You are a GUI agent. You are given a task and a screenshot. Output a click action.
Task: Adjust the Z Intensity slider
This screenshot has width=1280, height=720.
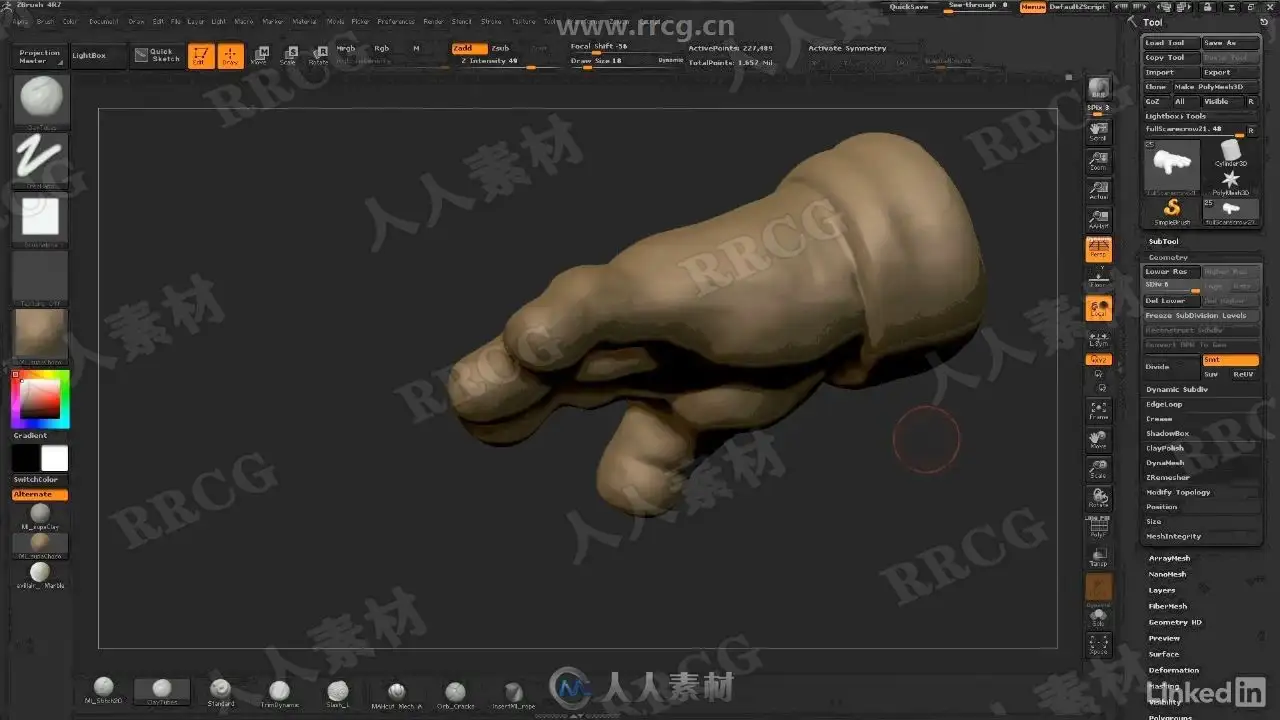point(506,62)
